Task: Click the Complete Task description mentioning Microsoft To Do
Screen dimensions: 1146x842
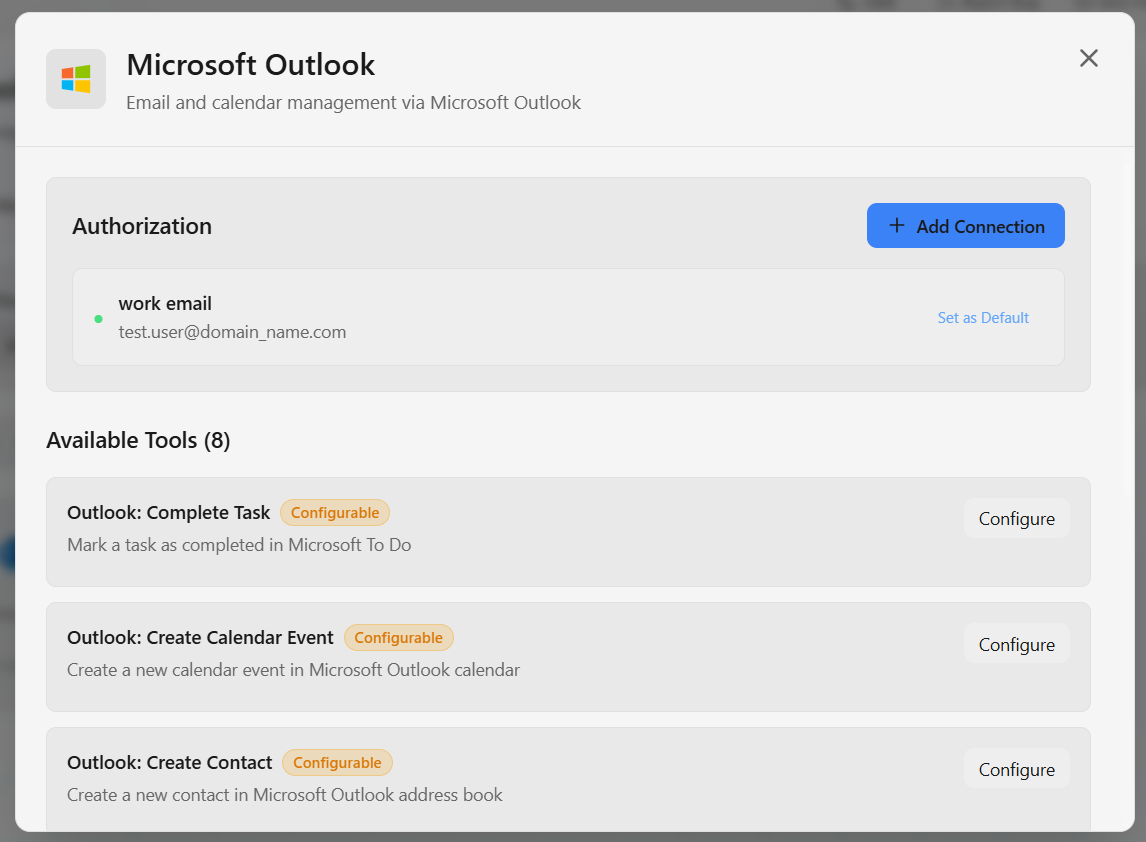Action: coord(239,545)
